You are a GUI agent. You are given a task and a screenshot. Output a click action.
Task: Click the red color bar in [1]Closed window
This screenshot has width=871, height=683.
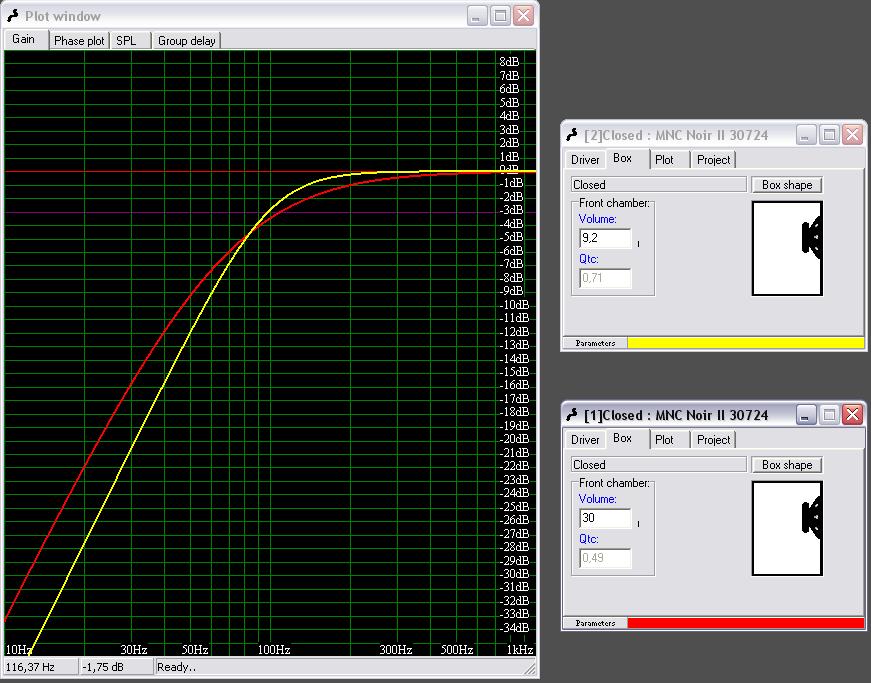[x=745, y=623]
